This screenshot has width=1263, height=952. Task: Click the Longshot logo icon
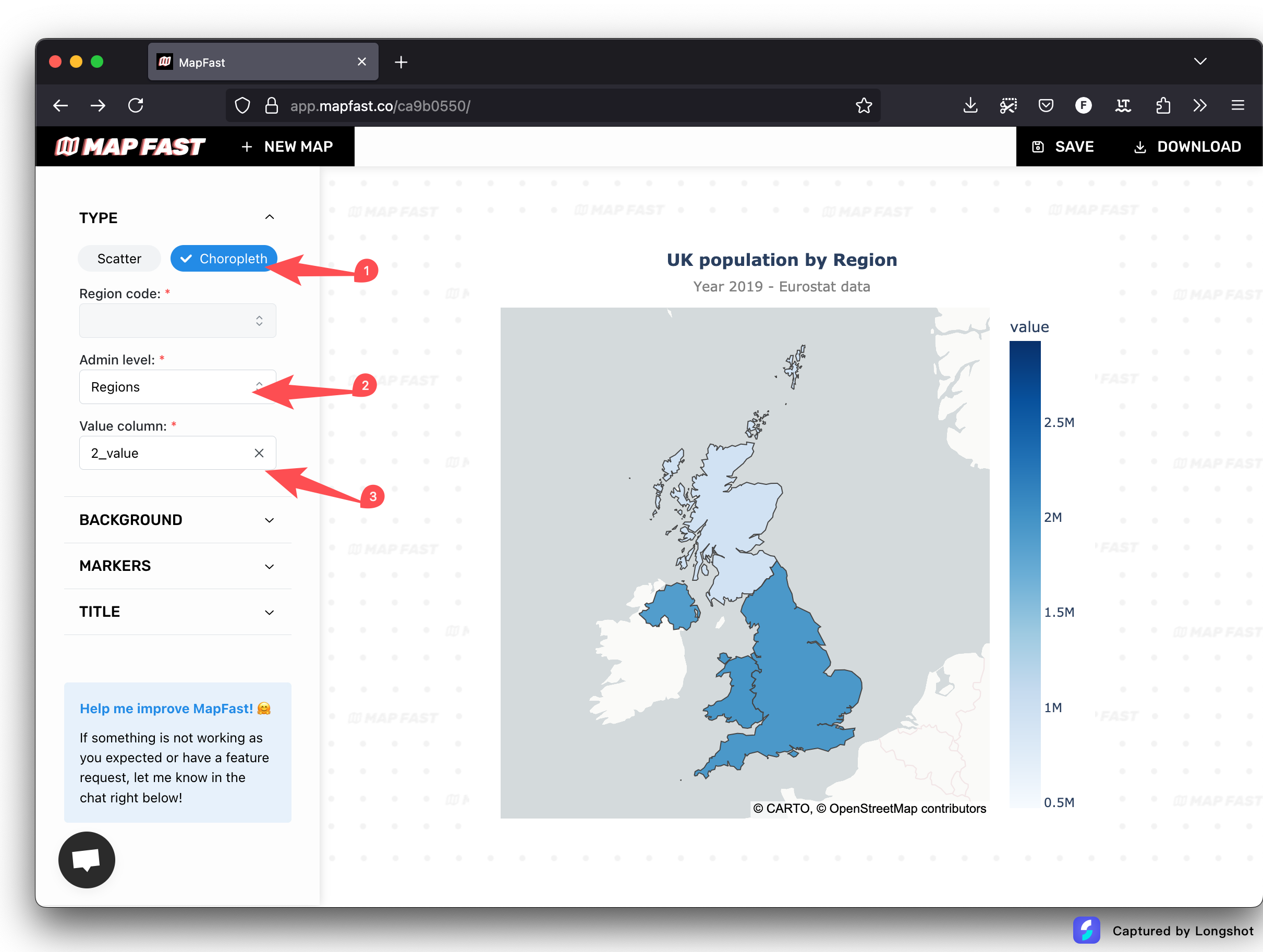tap(1087, 930)
